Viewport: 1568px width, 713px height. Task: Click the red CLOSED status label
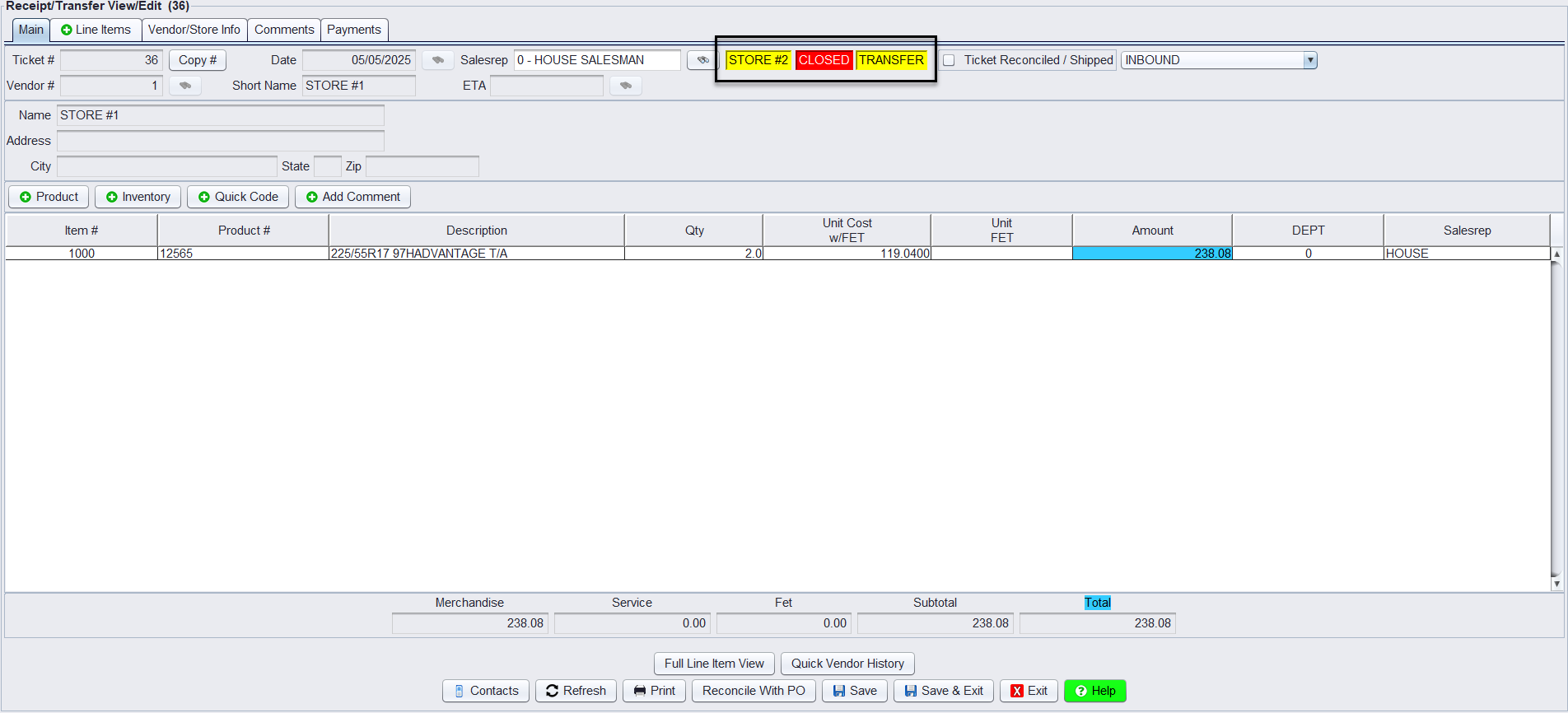pyautogui.click(x=824, y=60)
